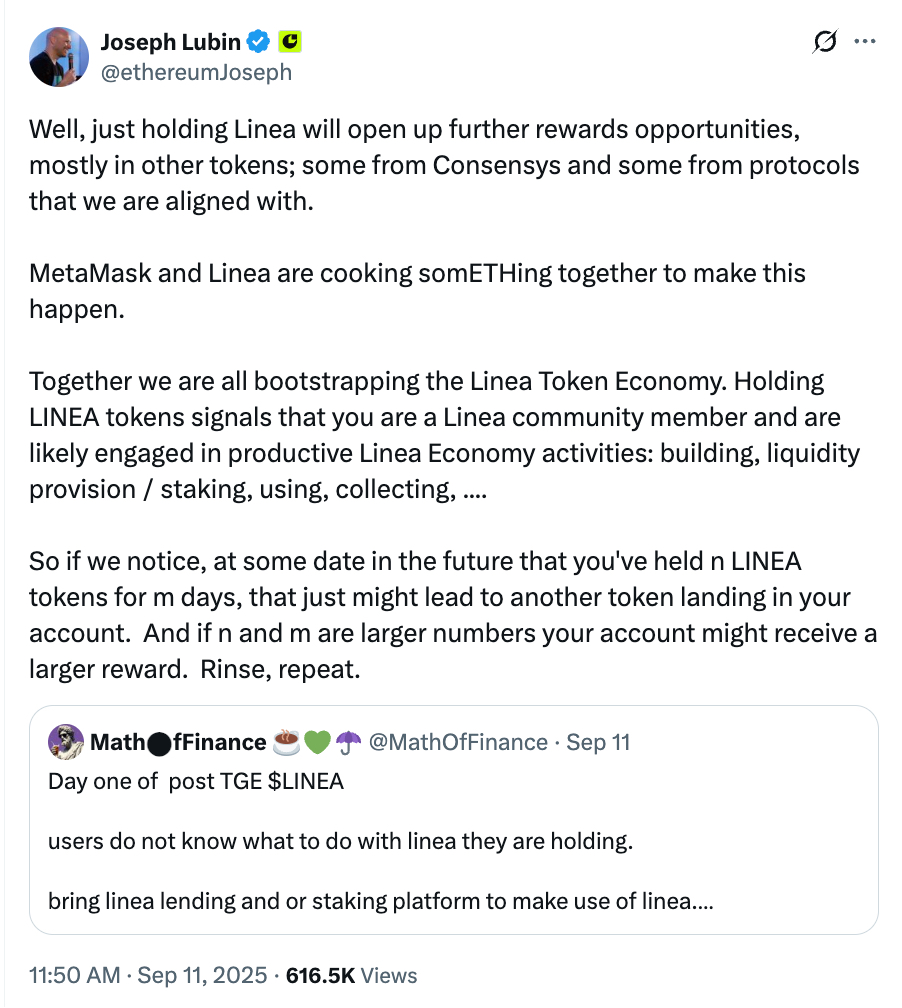Click the @MathOfFinance handle
Image resolution: width=902 pixels, height=1008 pixels.
tap(458, 742)
